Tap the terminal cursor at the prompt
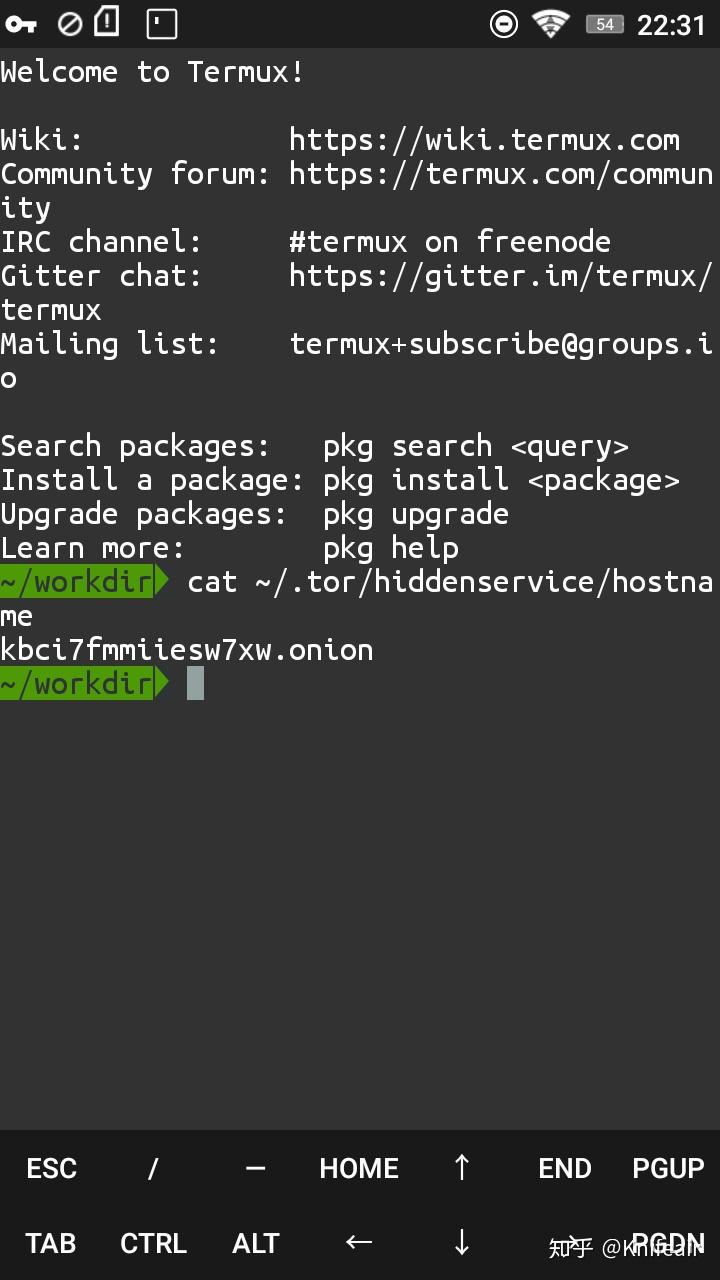The width and height of the screenshot is (720, 1280). click(195, 683)
